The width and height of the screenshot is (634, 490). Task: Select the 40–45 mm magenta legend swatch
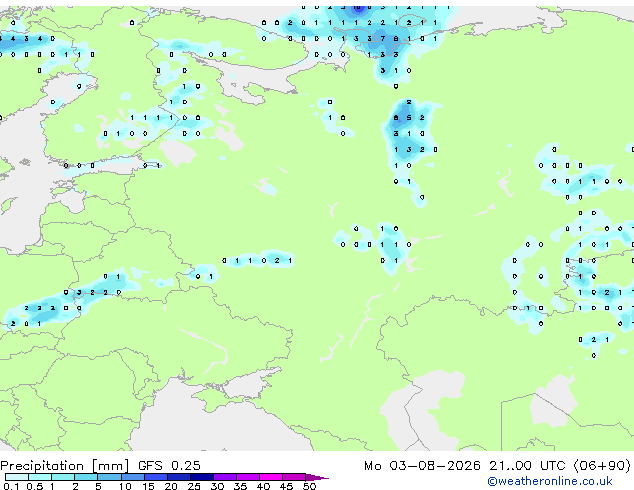pos(271,477)
